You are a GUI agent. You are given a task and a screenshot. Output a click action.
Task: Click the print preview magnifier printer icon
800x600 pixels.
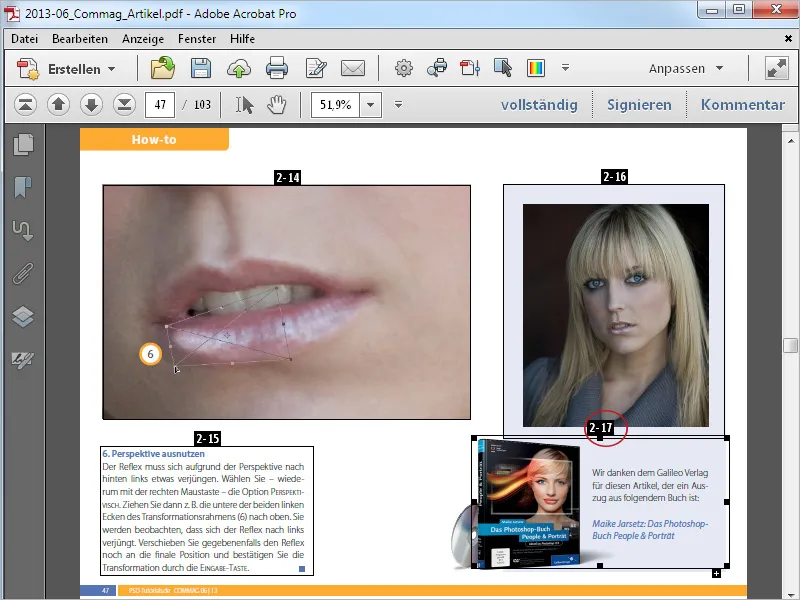coord(437,68)
